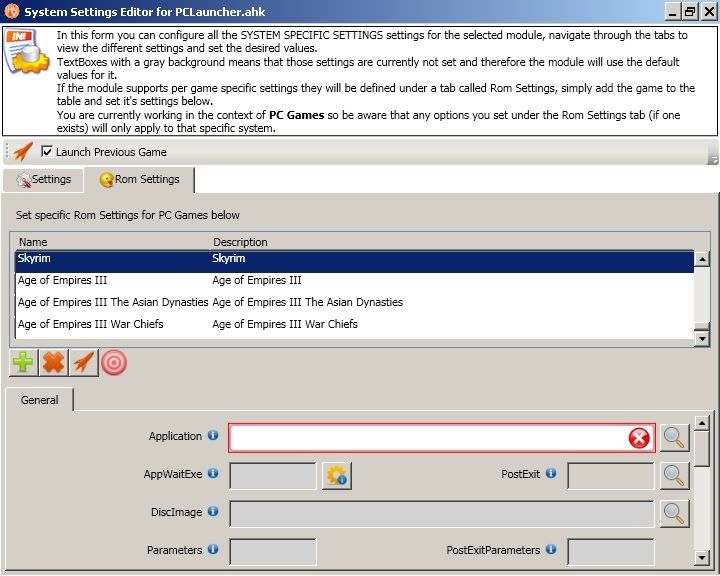Click the Name column header
This screenshot has width=720, height=576.
click(x=33, y=242)
